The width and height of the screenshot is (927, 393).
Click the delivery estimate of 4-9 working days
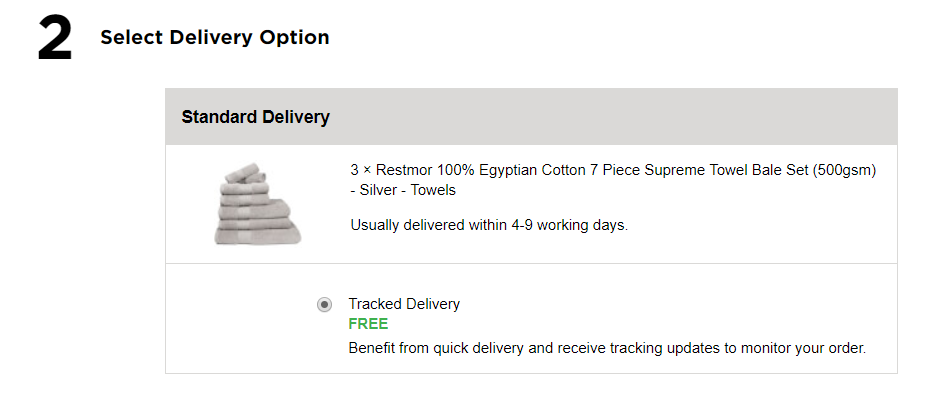(x=489, y=226)
